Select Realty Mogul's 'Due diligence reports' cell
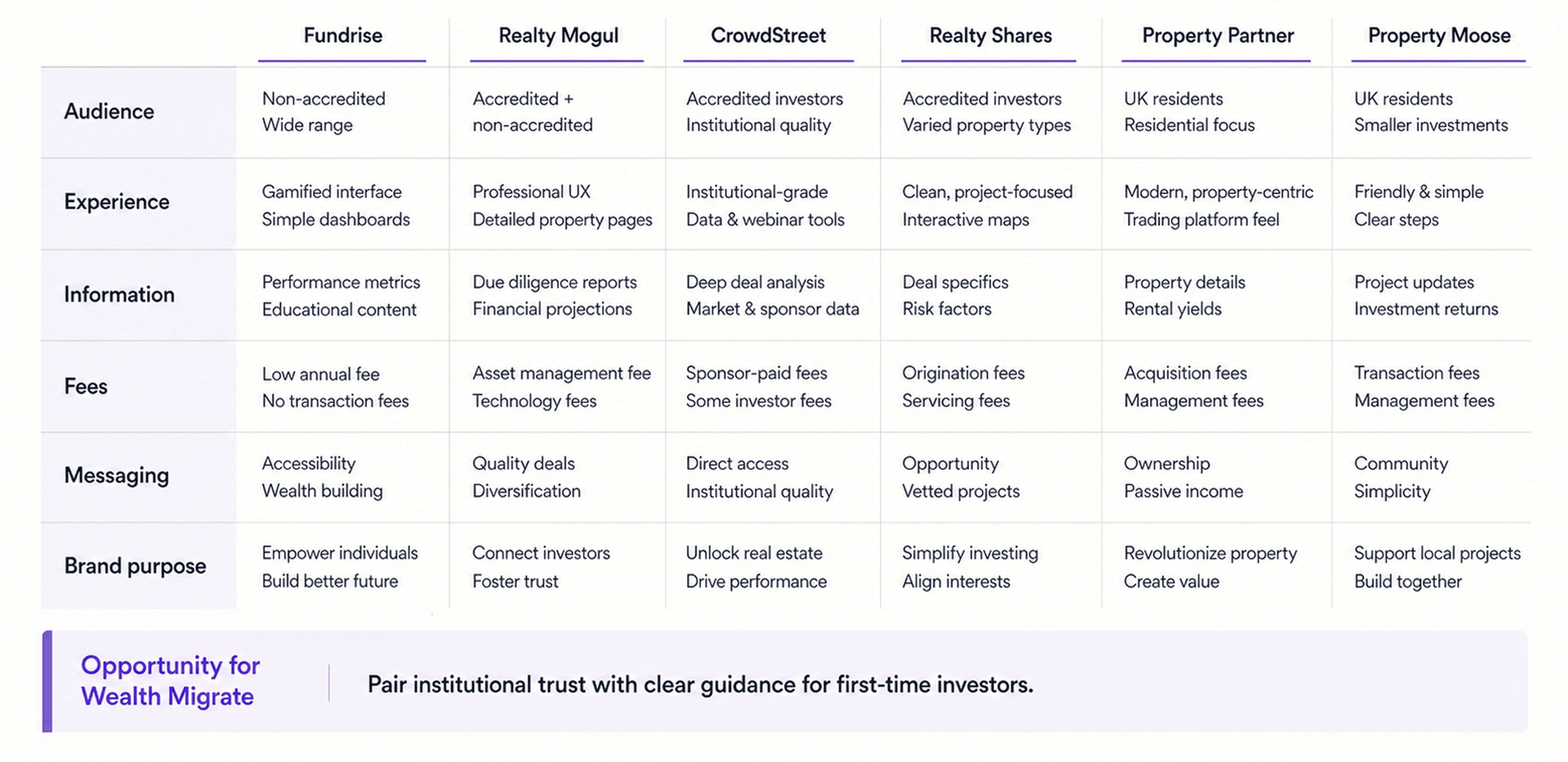1568x762 pixels. 554,282
